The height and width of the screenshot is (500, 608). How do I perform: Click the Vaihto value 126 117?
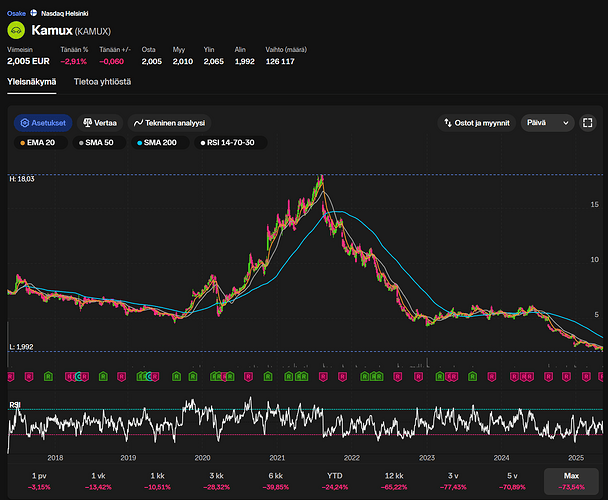[280, 61]
